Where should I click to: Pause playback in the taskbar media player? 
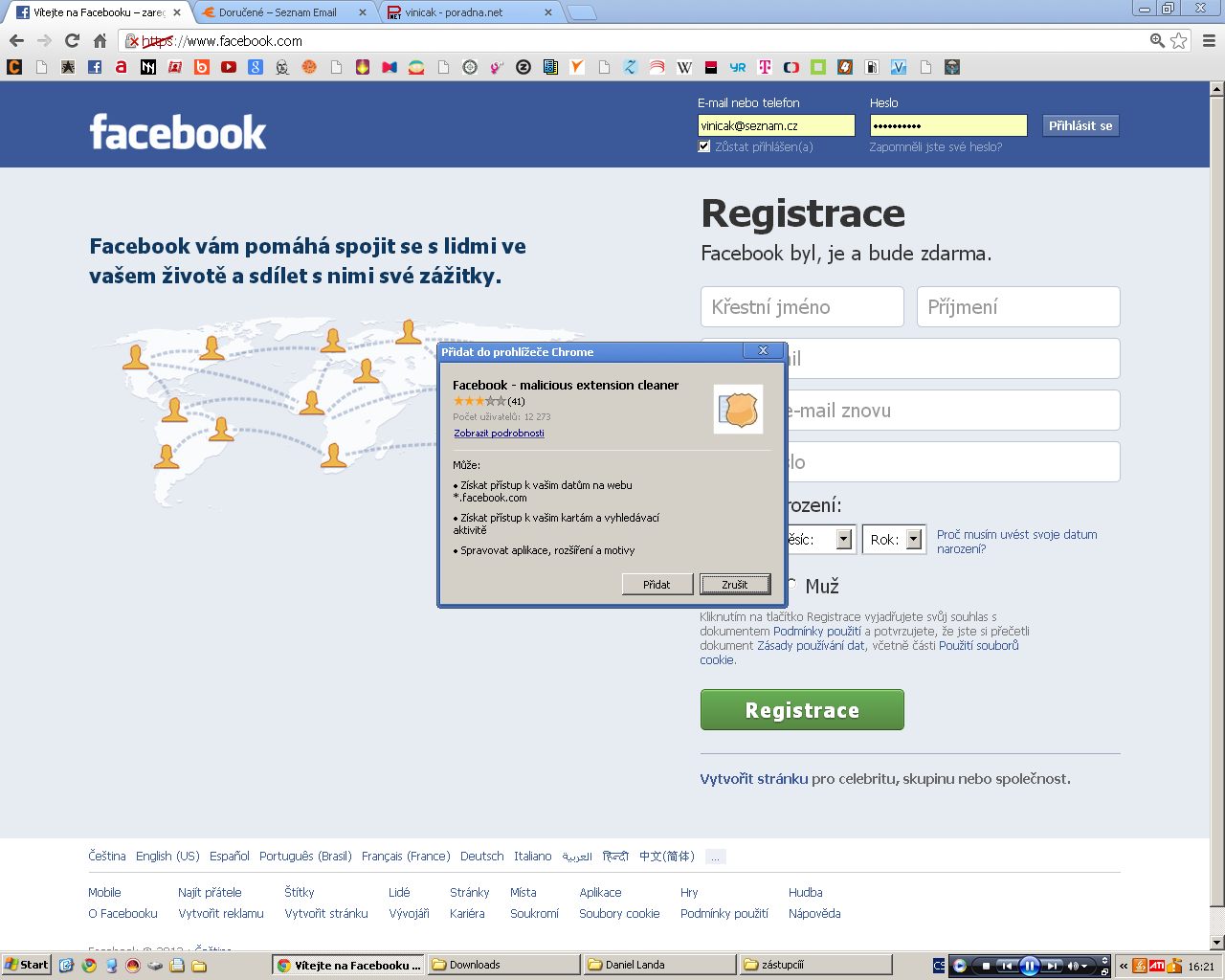[1030, 966]
